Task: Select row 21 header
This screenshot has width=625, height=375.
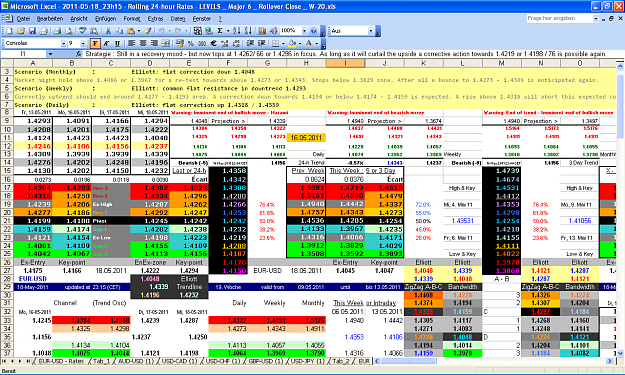Action: (x=7, y=221)
